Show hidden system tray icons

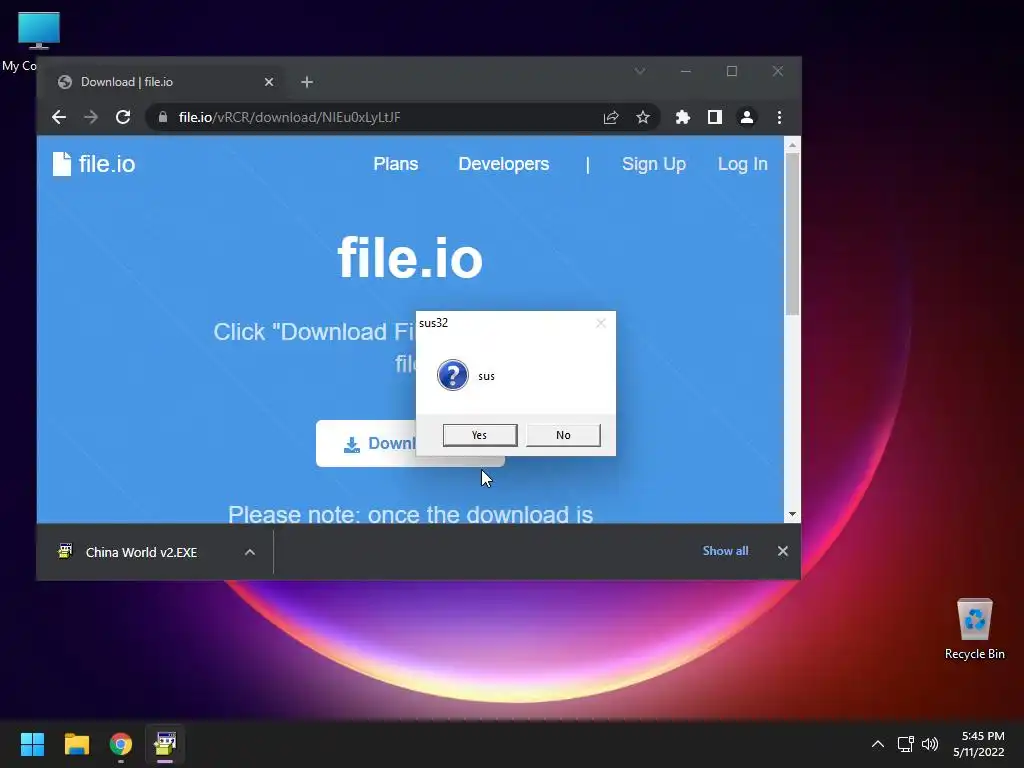click(878, 744)
